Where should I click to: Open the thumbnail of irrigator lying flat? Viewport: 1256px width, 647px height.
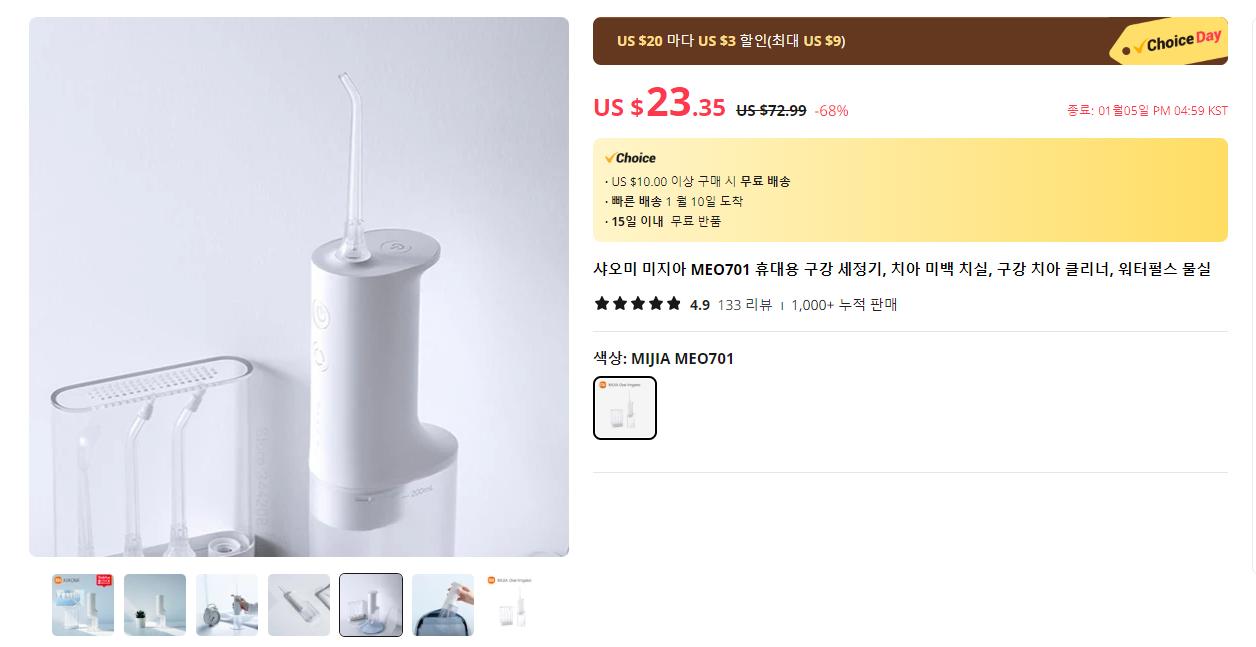(x=299, y=605)
